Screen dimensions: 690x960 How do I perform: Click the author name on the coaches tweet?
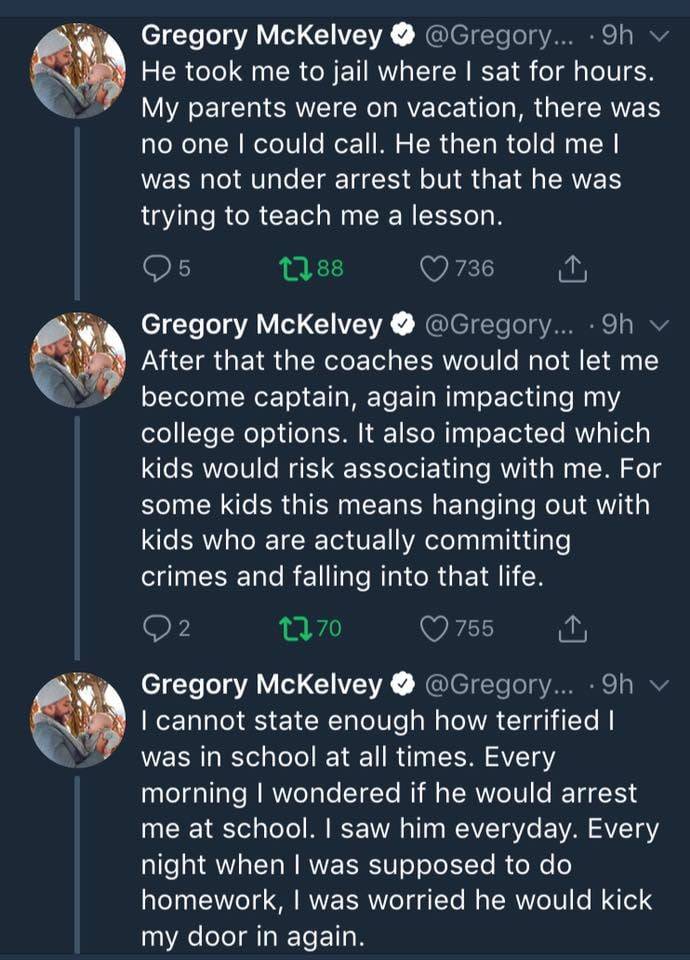click(x=262, y=324)
